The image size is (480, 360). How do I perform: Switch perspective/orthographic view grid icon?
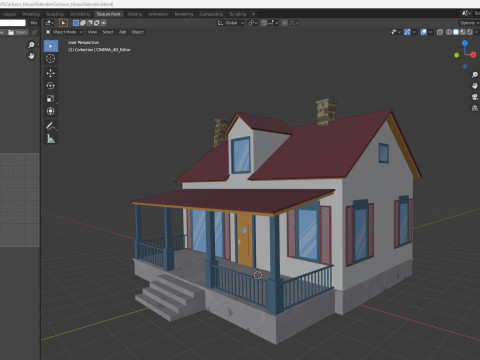475,108
